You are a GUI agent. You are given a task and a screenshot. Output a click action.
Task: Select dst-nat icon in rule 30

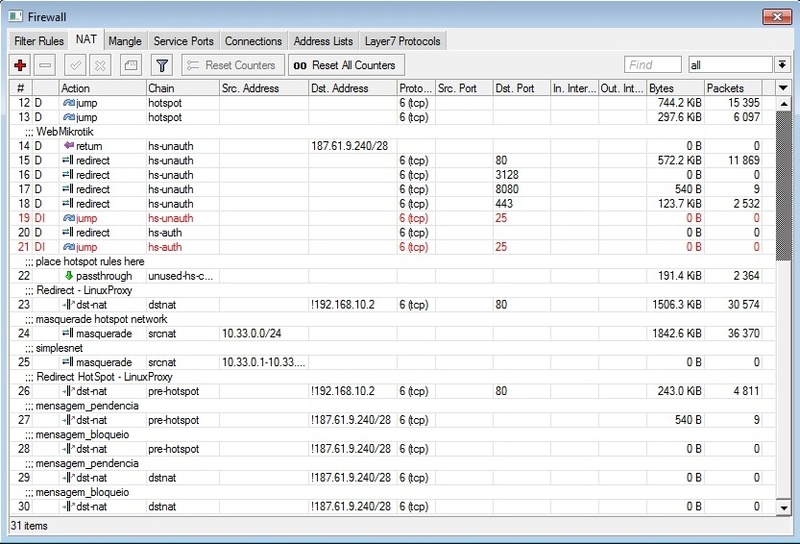coord(68,506)
